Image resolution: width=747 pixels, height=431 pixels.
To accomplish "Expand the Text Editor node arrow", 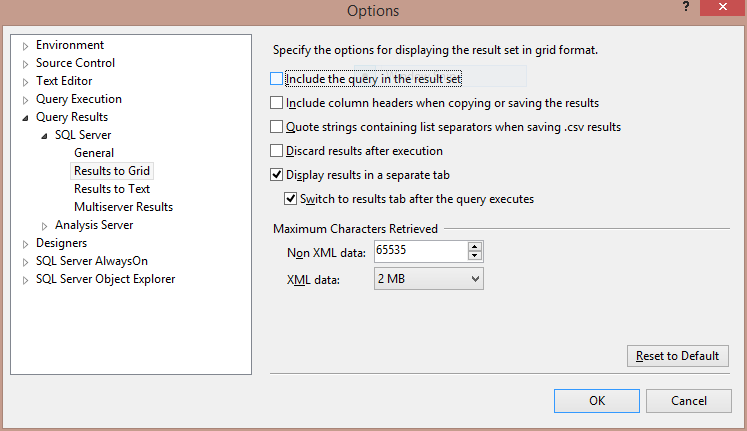I will click(26, 82).
